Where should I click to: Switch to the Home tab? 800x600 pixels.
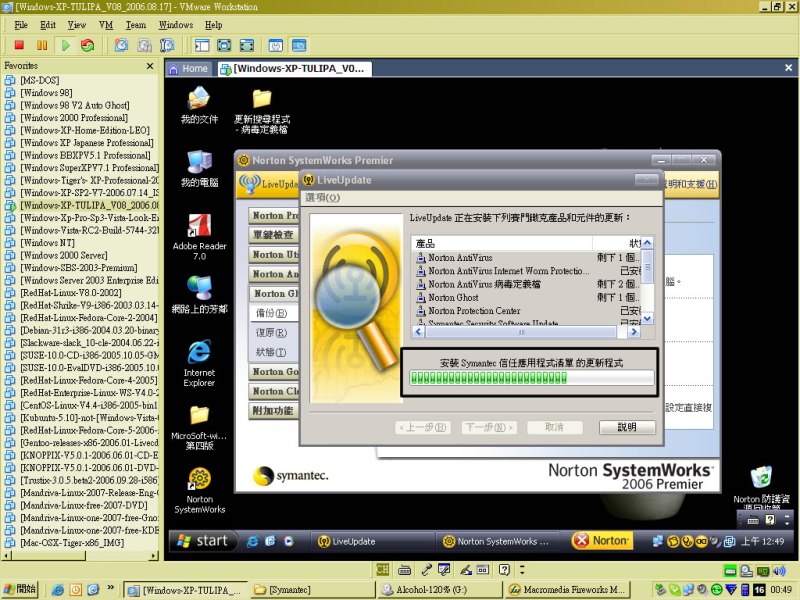188,69
